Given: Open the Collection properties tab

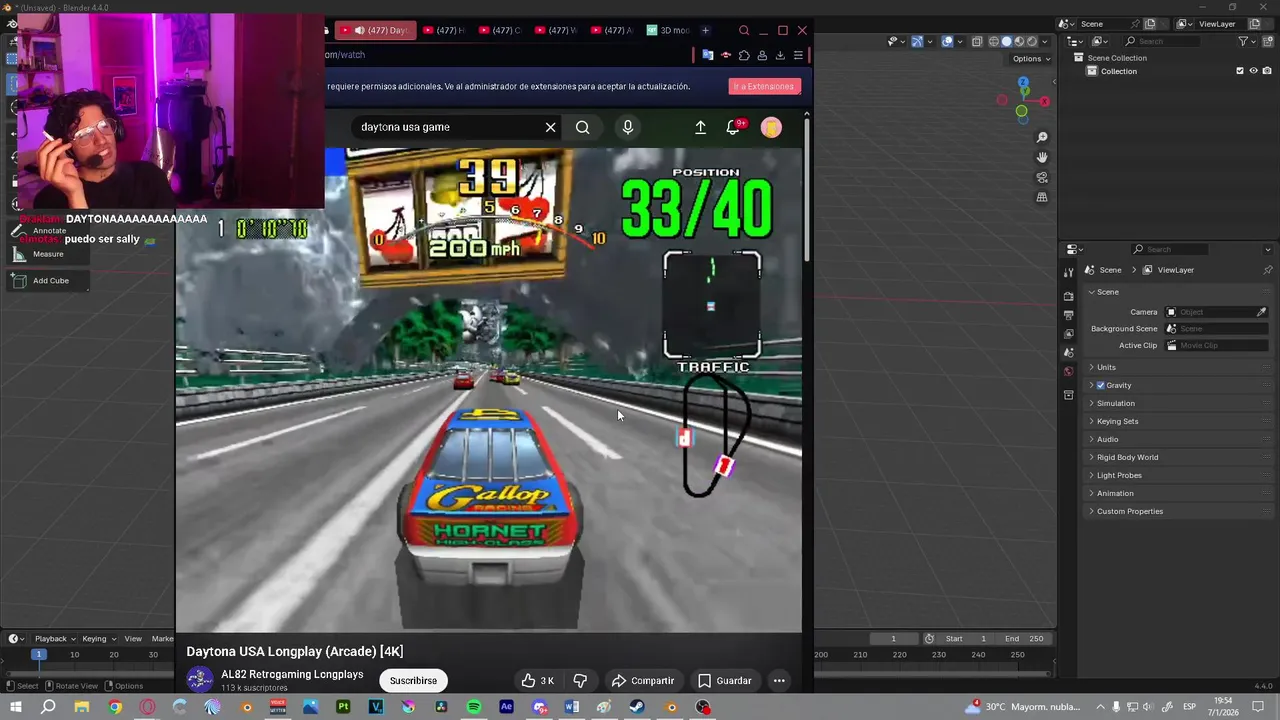Looking at the screenshot, I should [x=1068, y=396].
